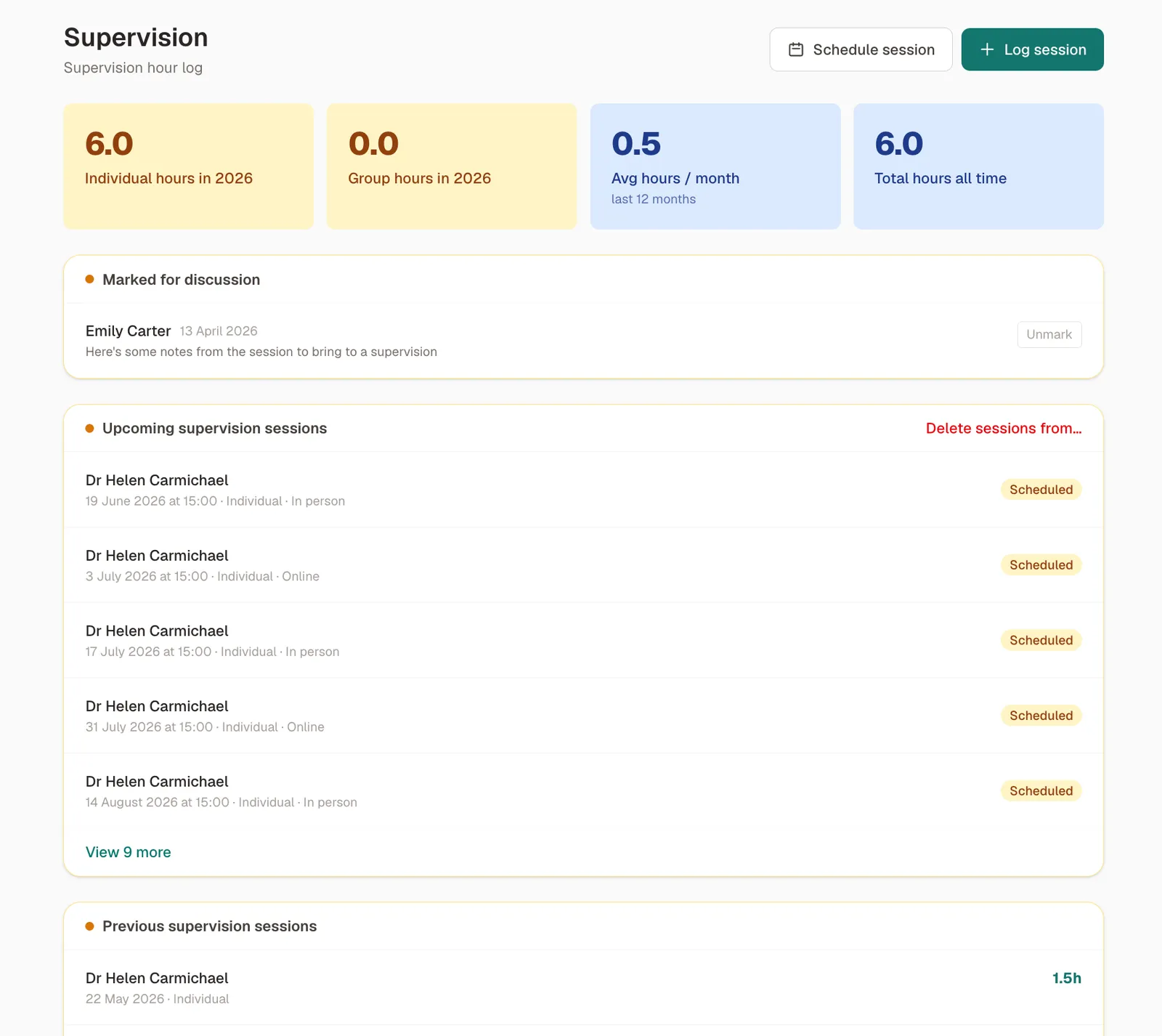The image size is (1162, 1036).
Task: Expand the list with View 9 more
Action: 129,852
